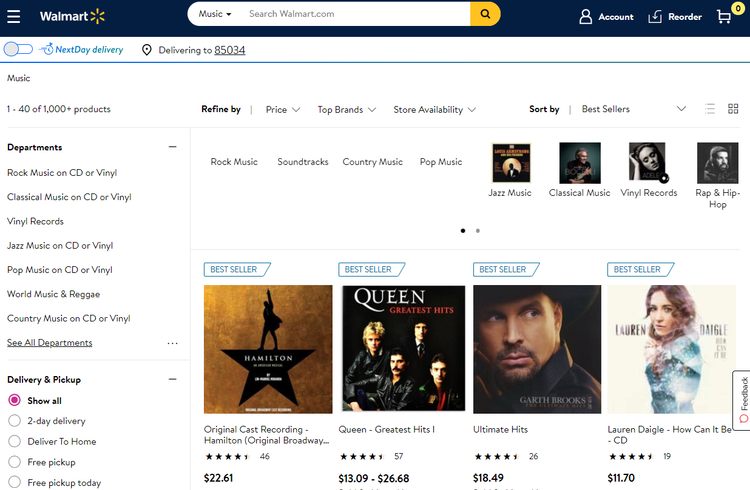This screenshot has width=750, height=490.
Task: Expand the Store Availability filter
Action: click(x=434, y=110)
